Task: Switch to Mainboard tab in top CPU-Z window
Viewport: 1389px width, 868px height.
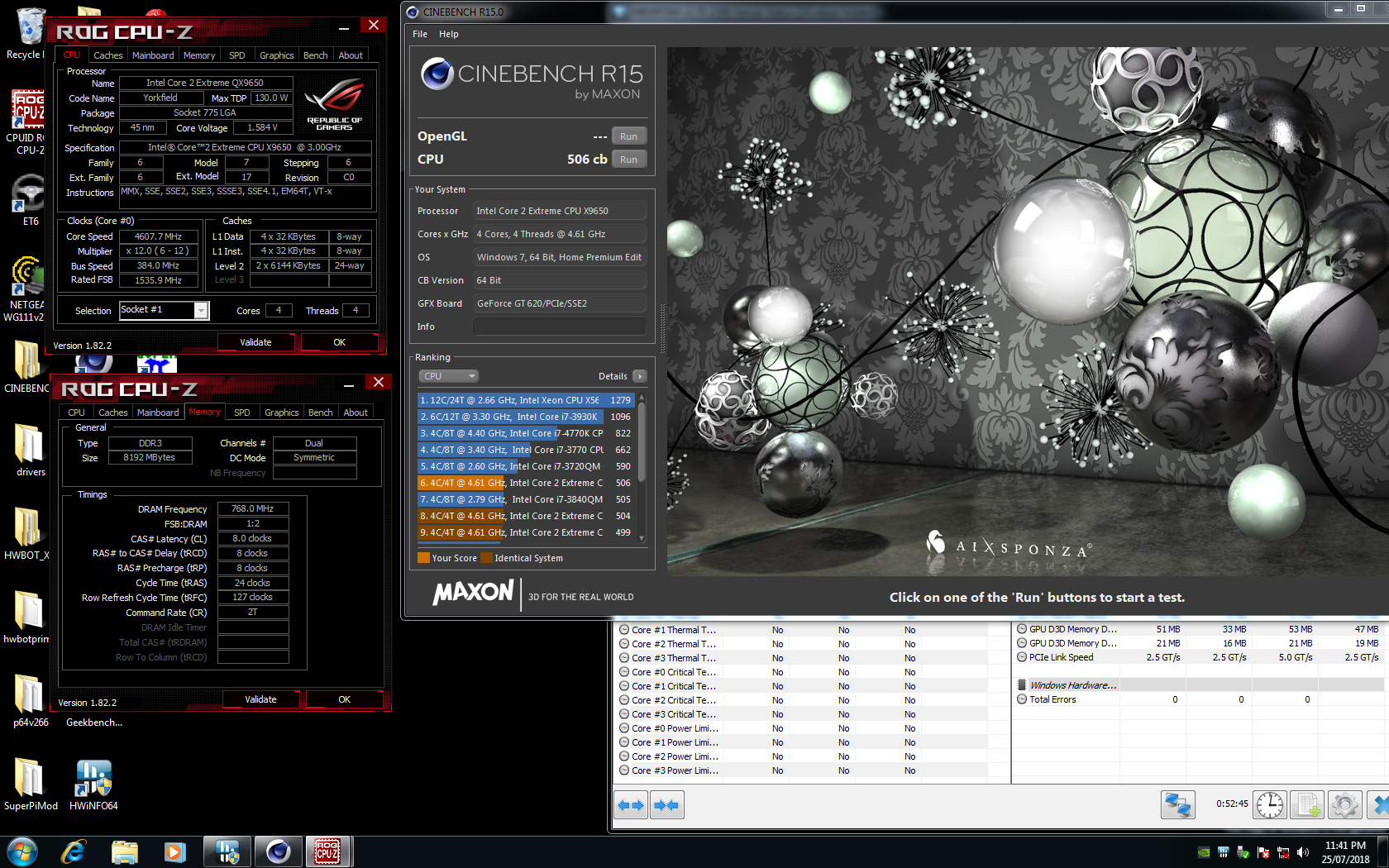Action: click(153, 55)
